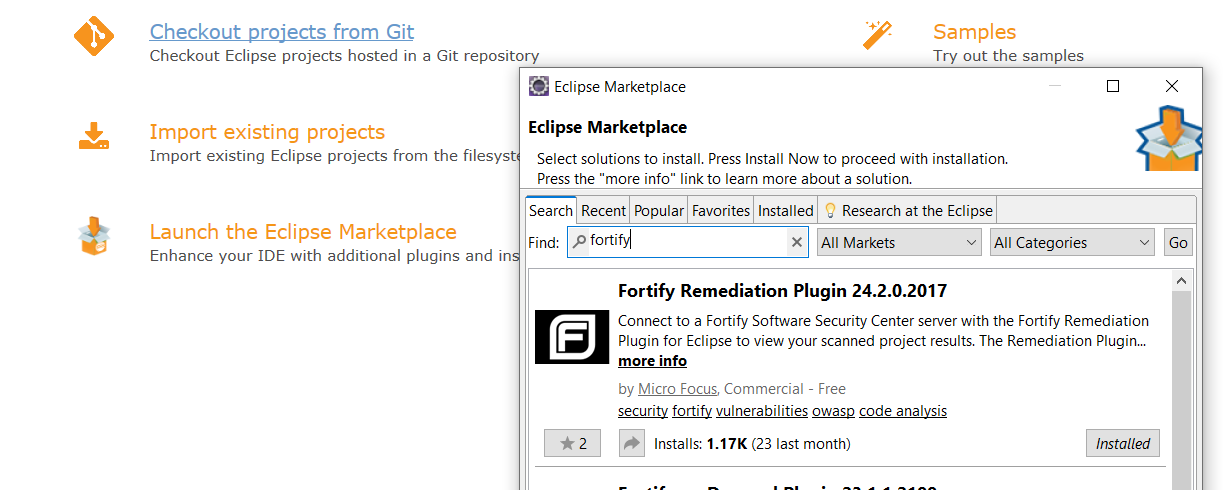Screen dimensions: 1223x490
Task: Click the Import existing projects download icon
Action: coord(93,136)
